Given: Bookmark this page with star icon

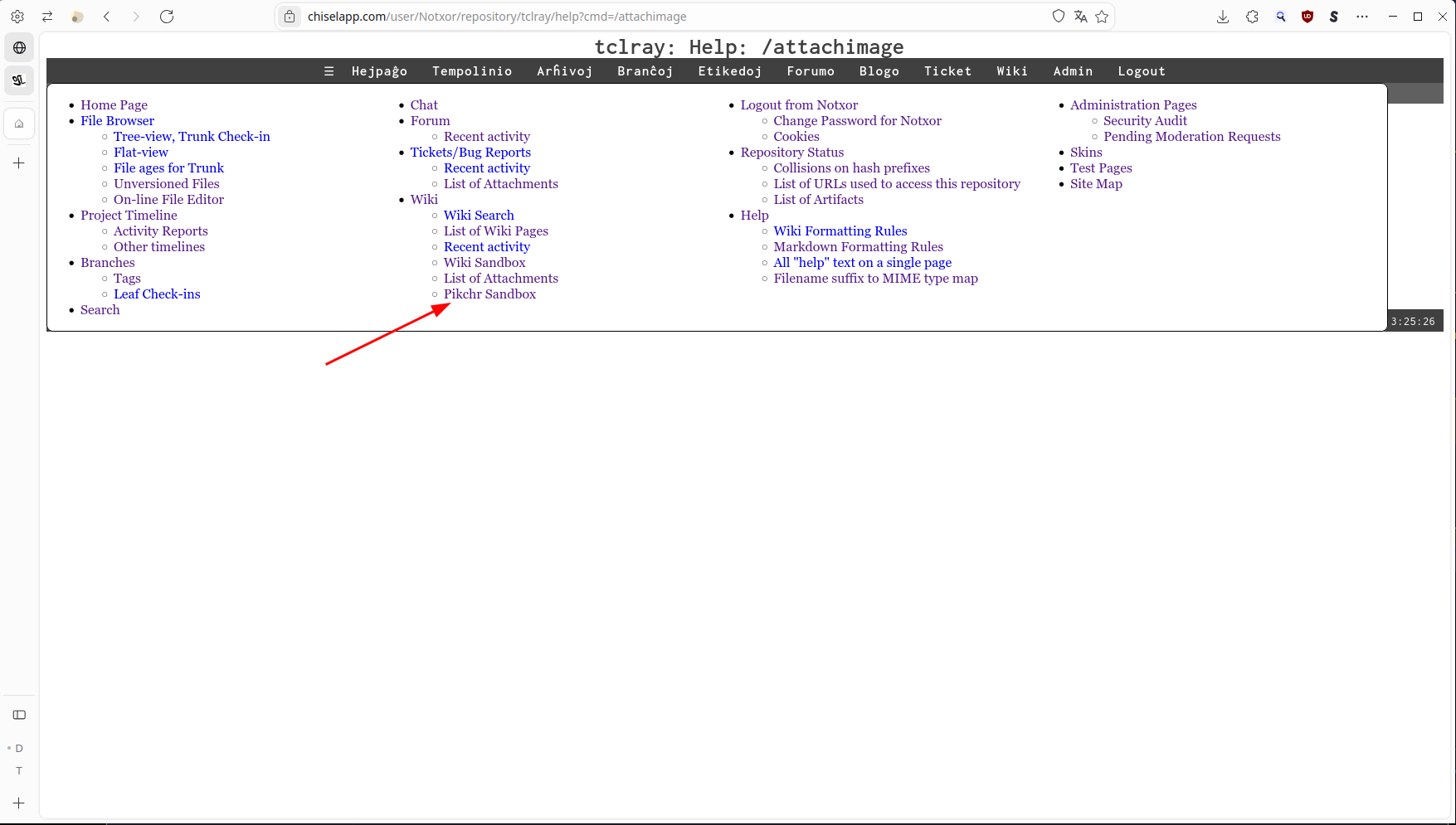Looking at the screenshot, I should pos(1102,17).
